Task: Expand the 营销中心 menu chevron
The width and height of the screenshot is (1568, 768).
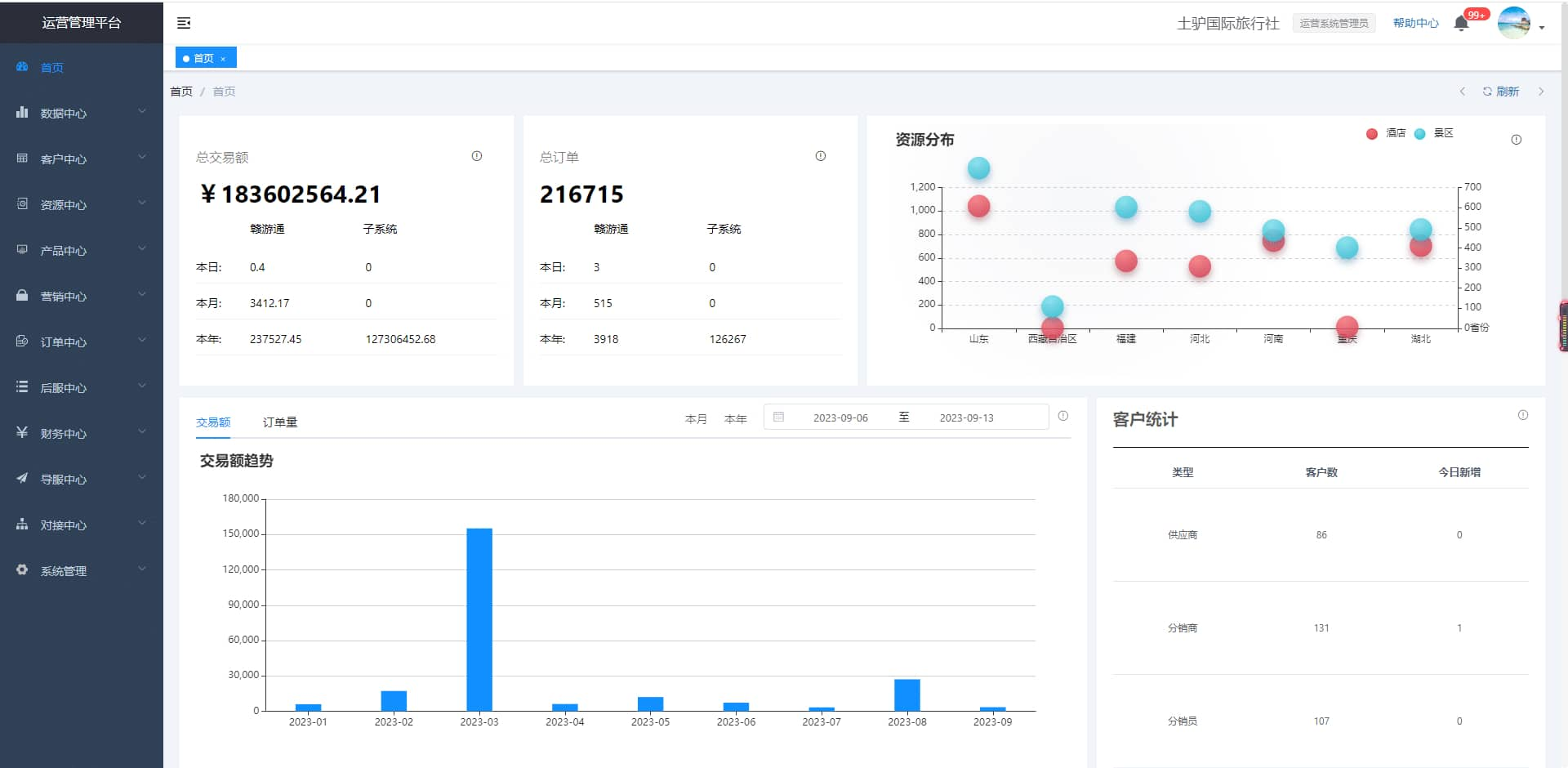Action: point(142,294)
